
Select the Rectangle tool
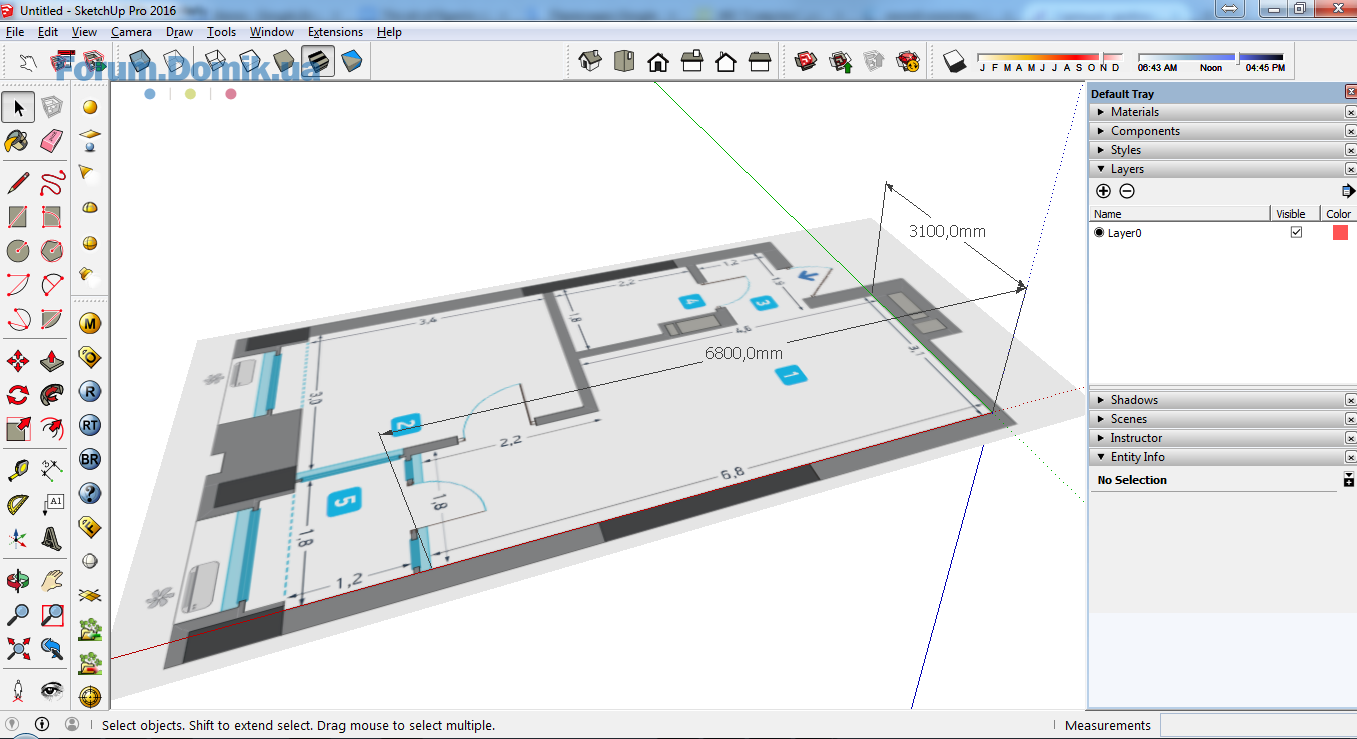click(18, 217)
